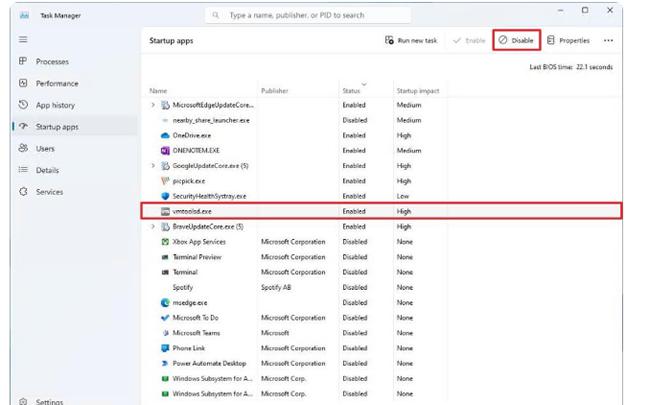The width and height of the screenshot is (650, 405).
Task: Click the Run new task button
Action: [x=410, y=41]
